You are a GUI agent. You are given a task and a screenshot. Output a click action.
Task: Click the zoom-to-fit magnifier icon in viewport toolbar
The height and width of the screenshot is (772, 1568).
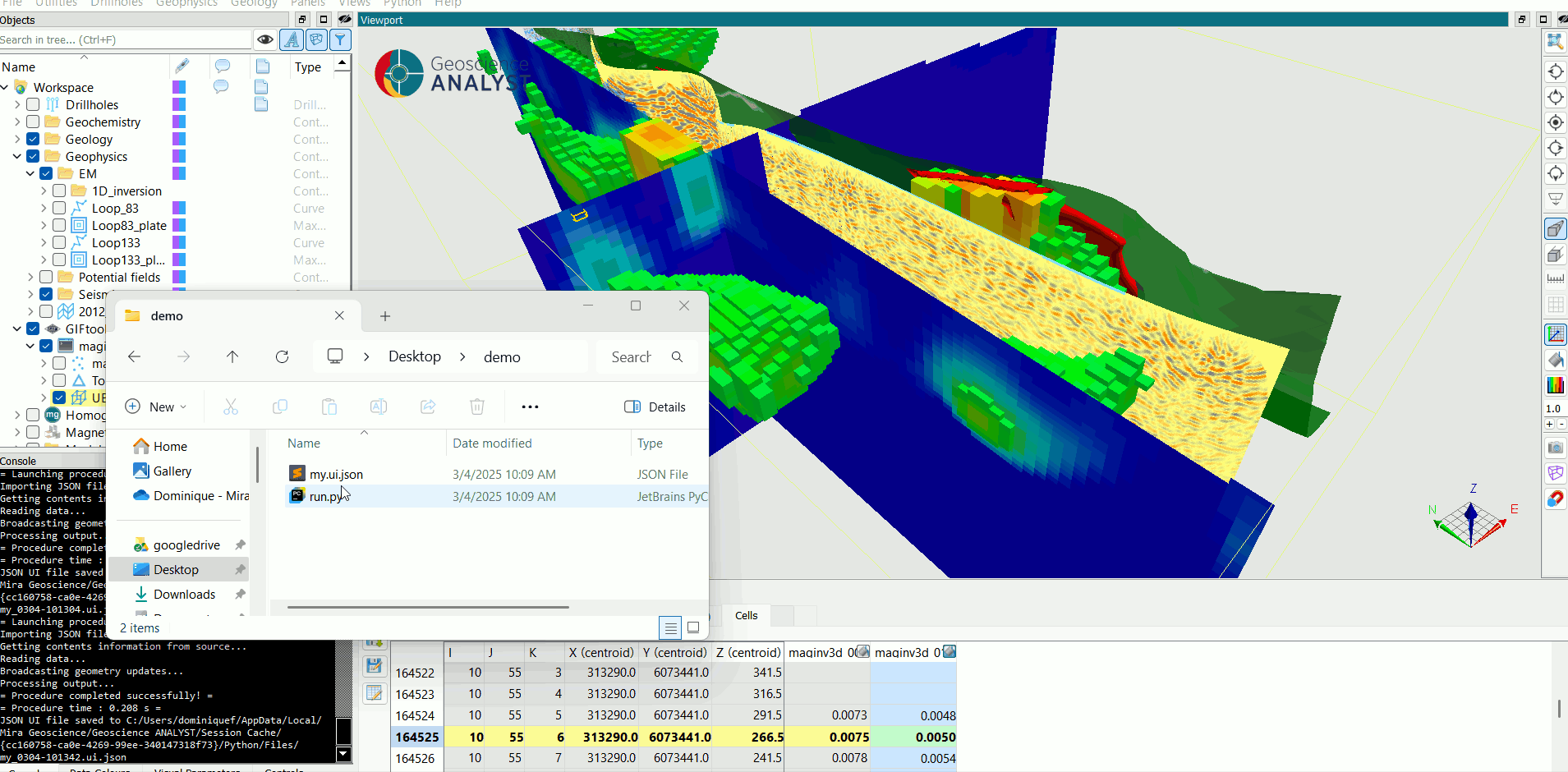(1555, 41)
